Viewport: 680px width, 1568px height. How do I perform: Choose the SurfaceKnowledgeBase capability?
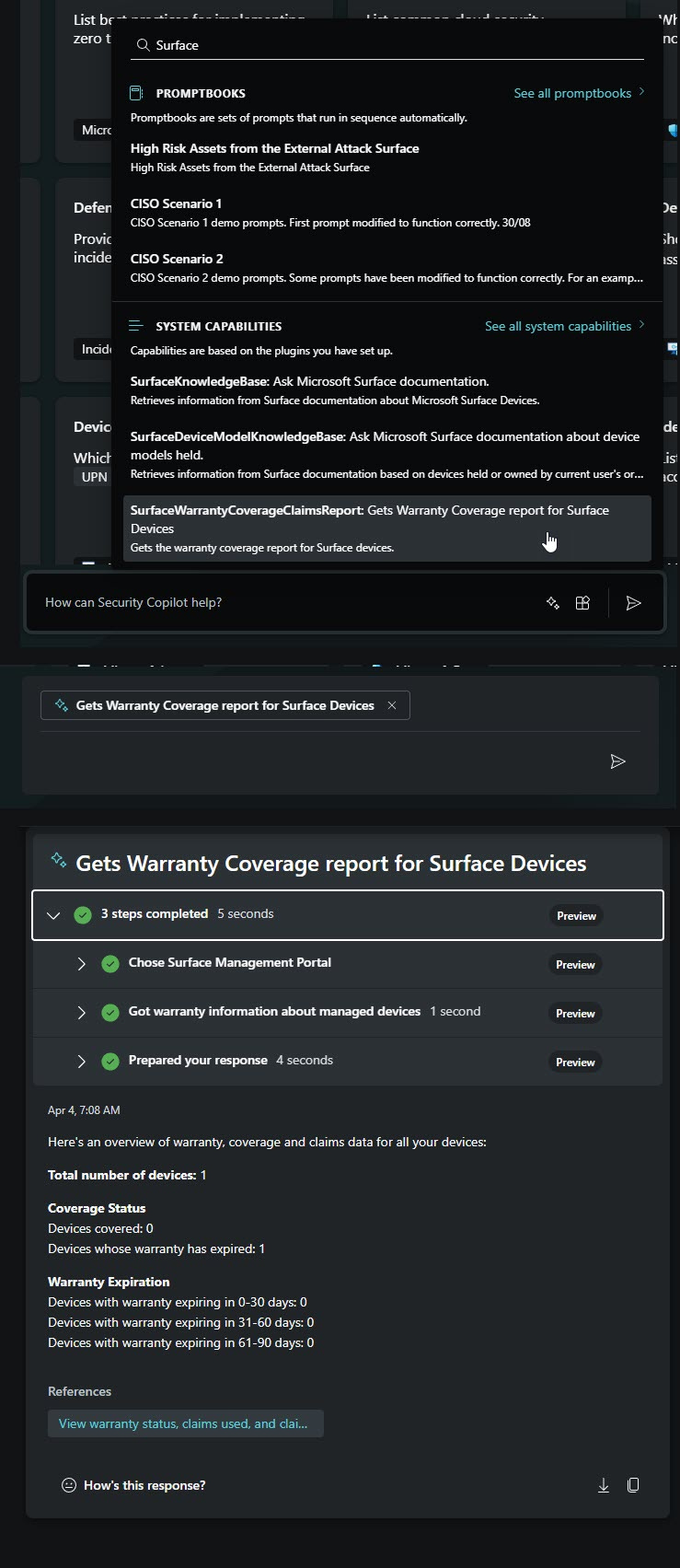pos(386,390)
